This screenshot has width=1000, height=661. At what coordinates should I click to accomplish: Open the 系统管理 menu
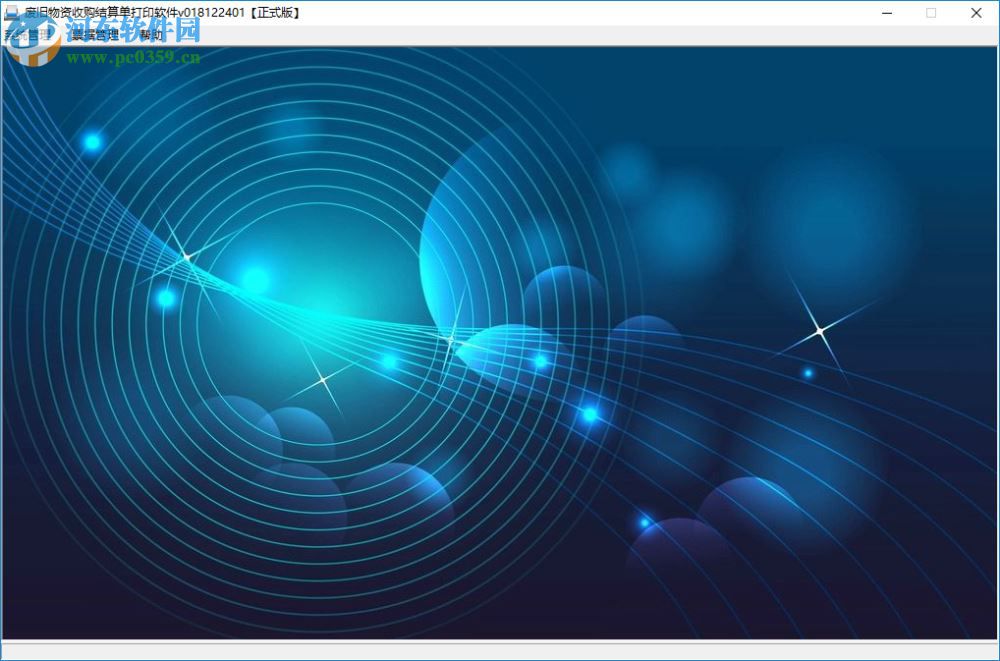[x=27, y=35]
